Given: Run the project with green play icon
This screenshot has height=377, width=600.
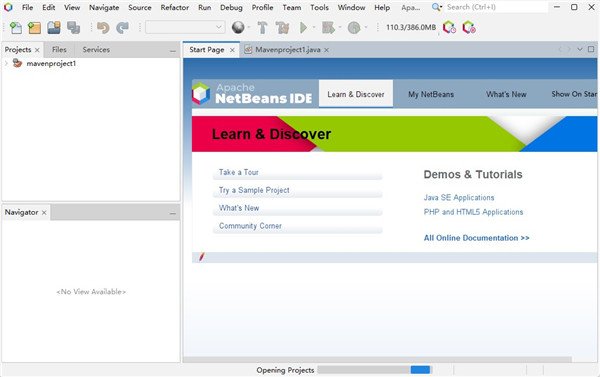Looking at the screenshot, I should [303, 28].
